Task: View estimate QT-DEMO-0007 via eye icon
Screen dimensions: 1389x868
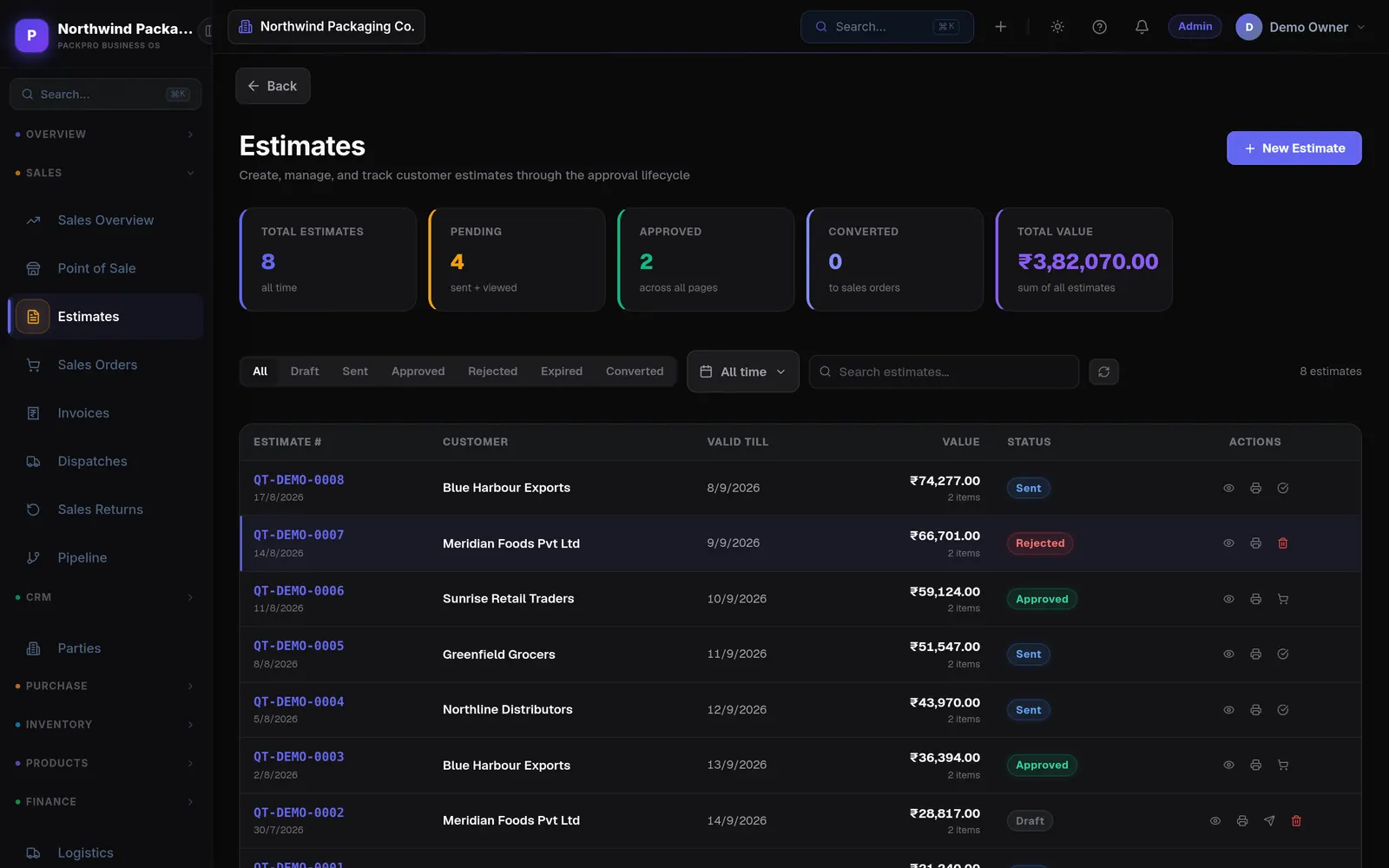Action: (x=1228, y=543)
